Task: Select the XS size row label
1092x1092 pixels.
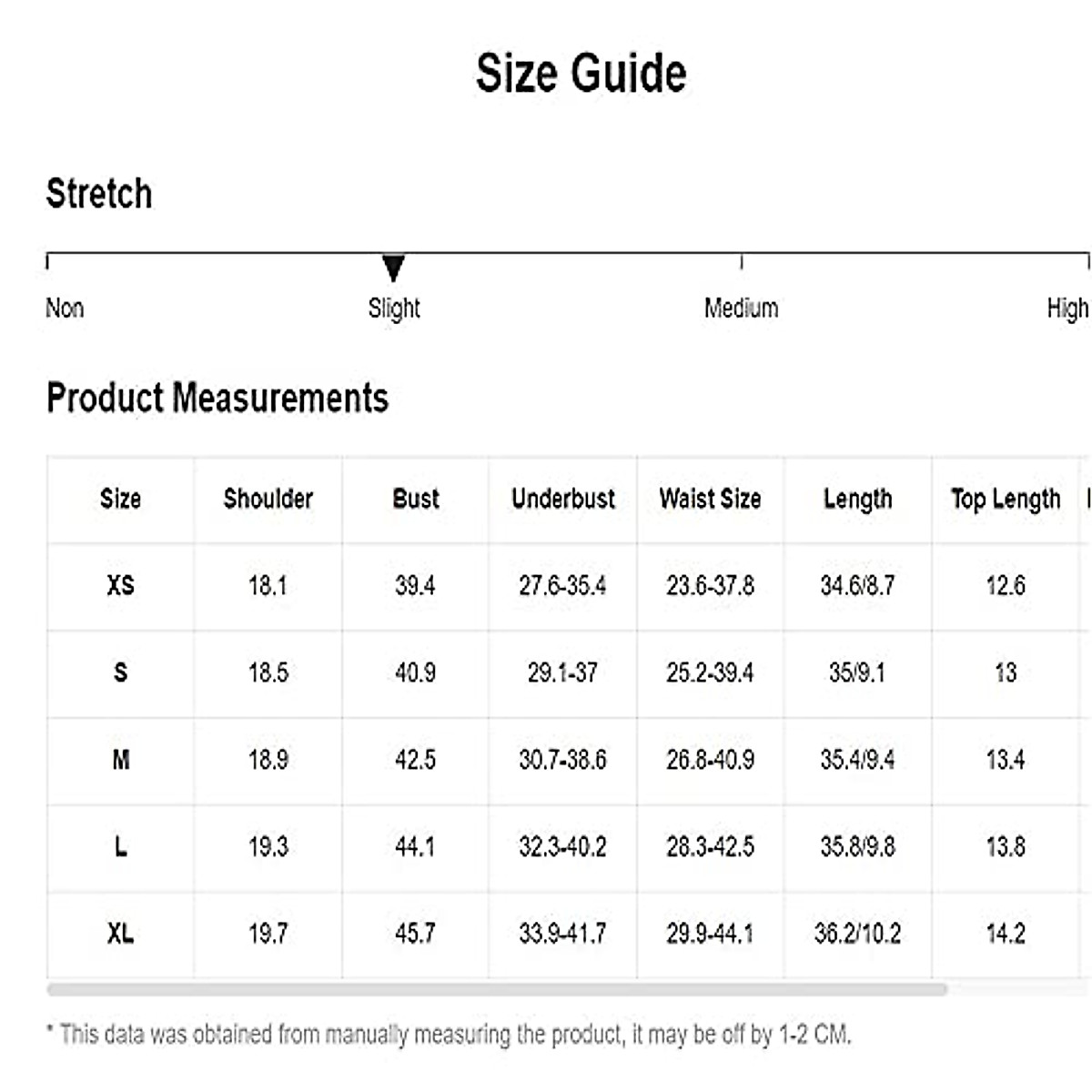Action: point(120,585)
